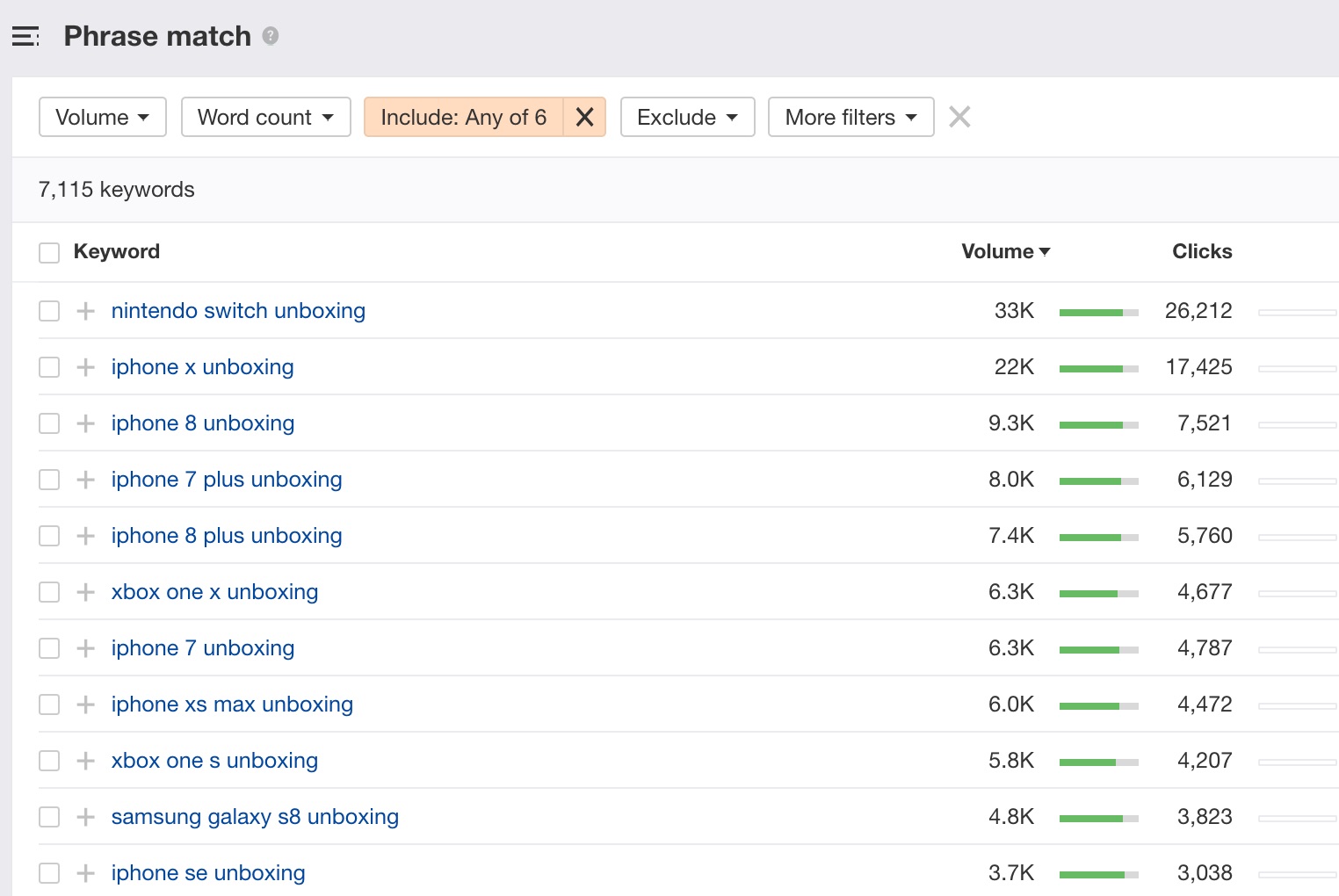Click the plus icon beside xbox one s unboxing

85,761
